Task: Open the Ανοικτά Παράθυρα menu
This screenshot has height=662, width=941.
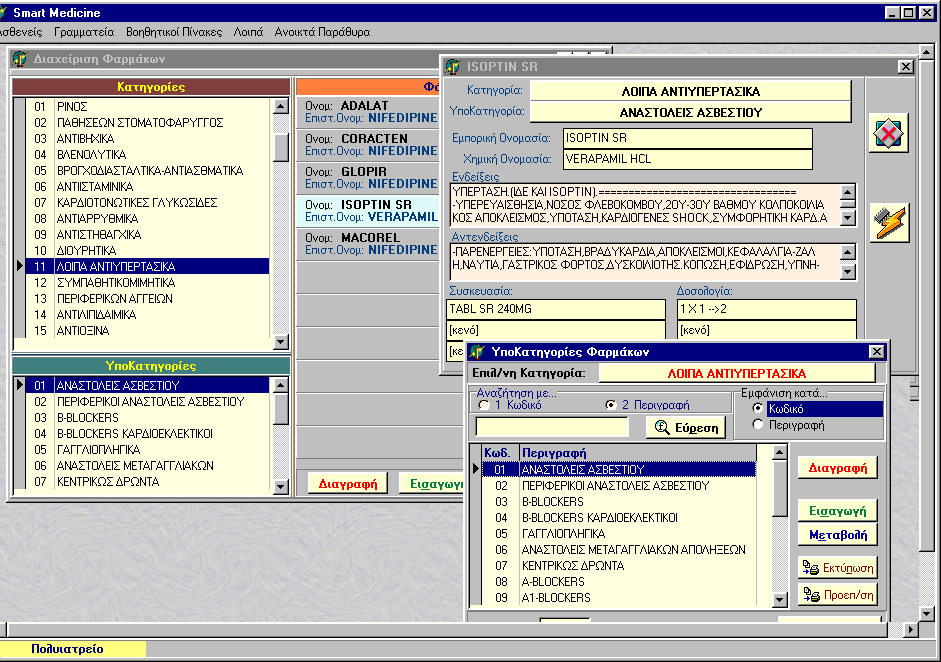Action: (322, 32)
